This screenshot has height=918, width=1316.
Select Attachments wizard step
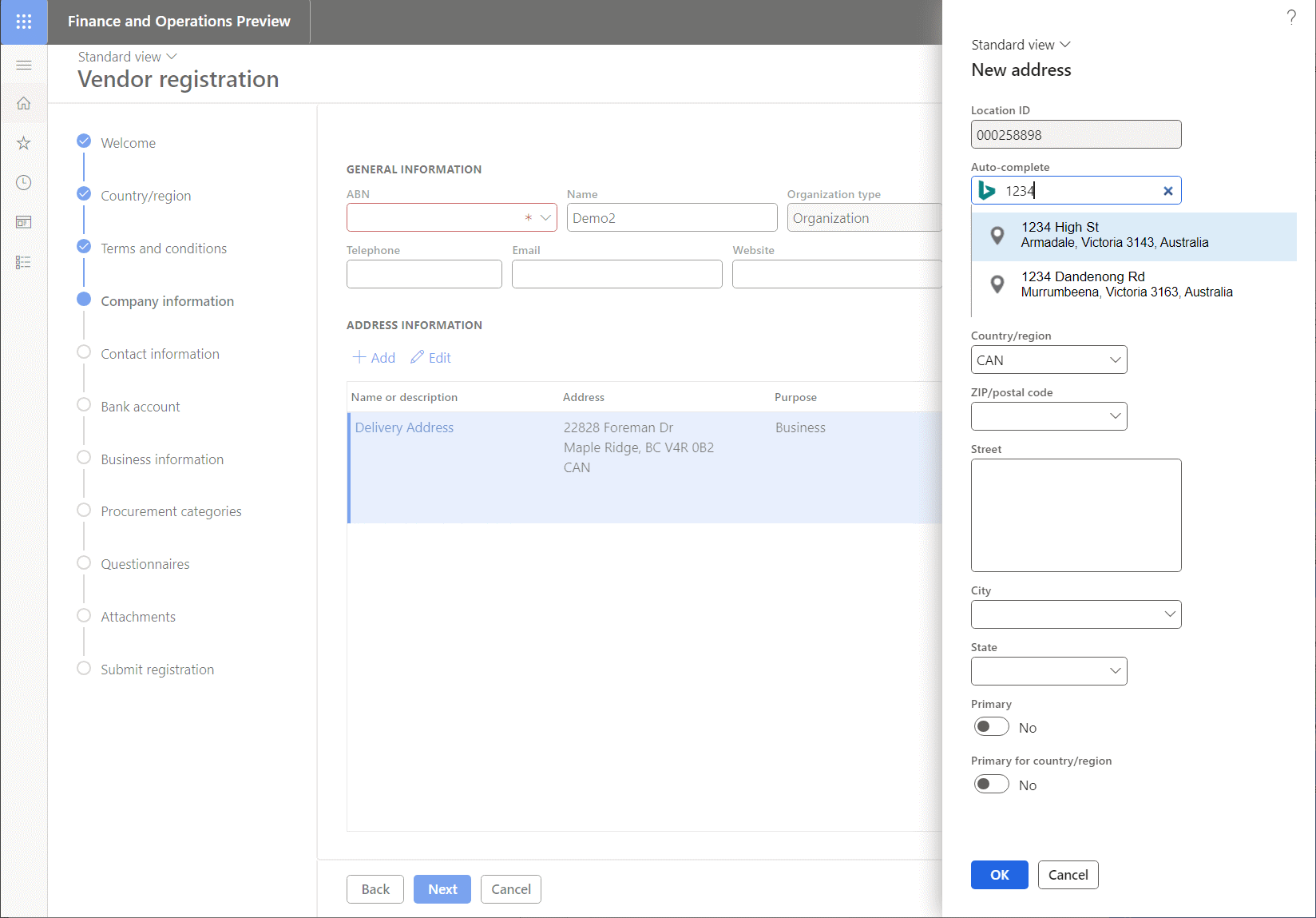[138, 617]
